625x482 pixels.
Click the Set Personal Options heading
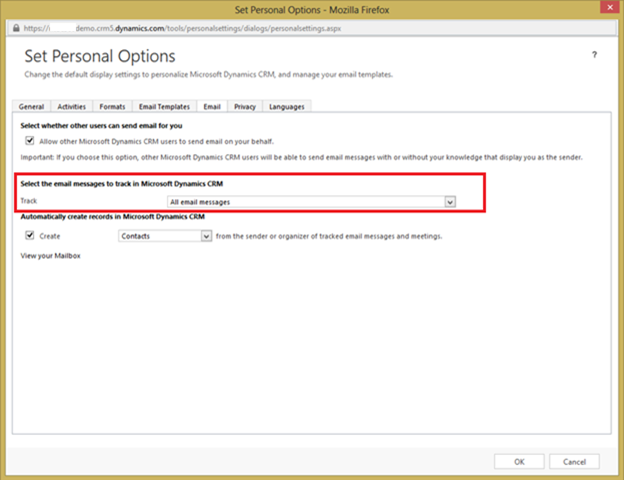point(100,56)
